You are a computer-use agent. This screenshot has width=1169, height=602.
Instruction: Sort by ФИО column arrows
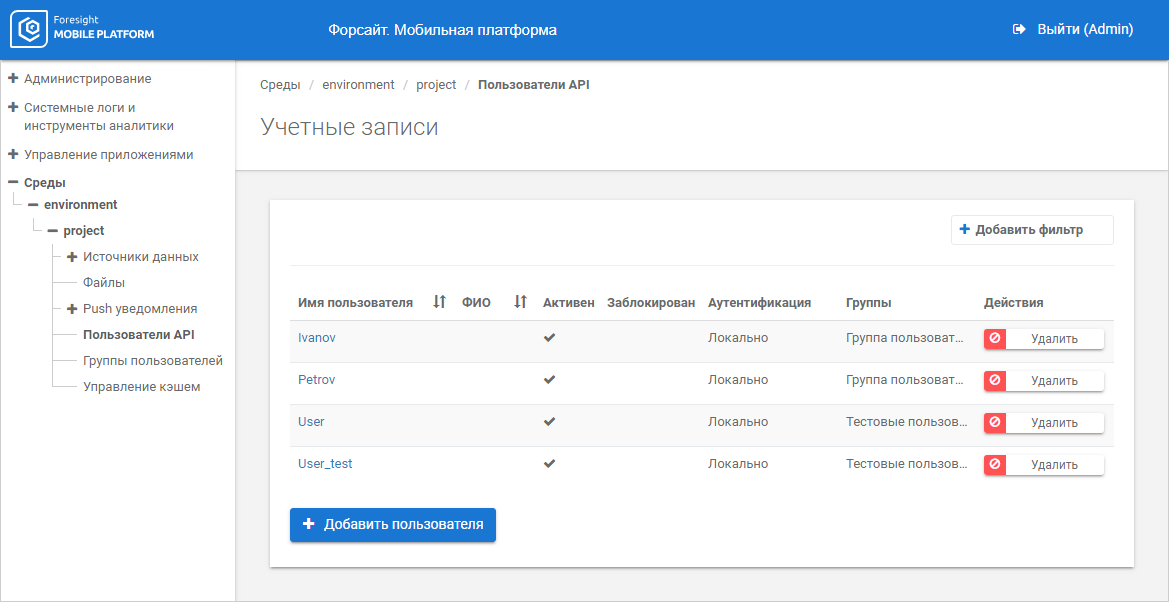click(520, 302)
